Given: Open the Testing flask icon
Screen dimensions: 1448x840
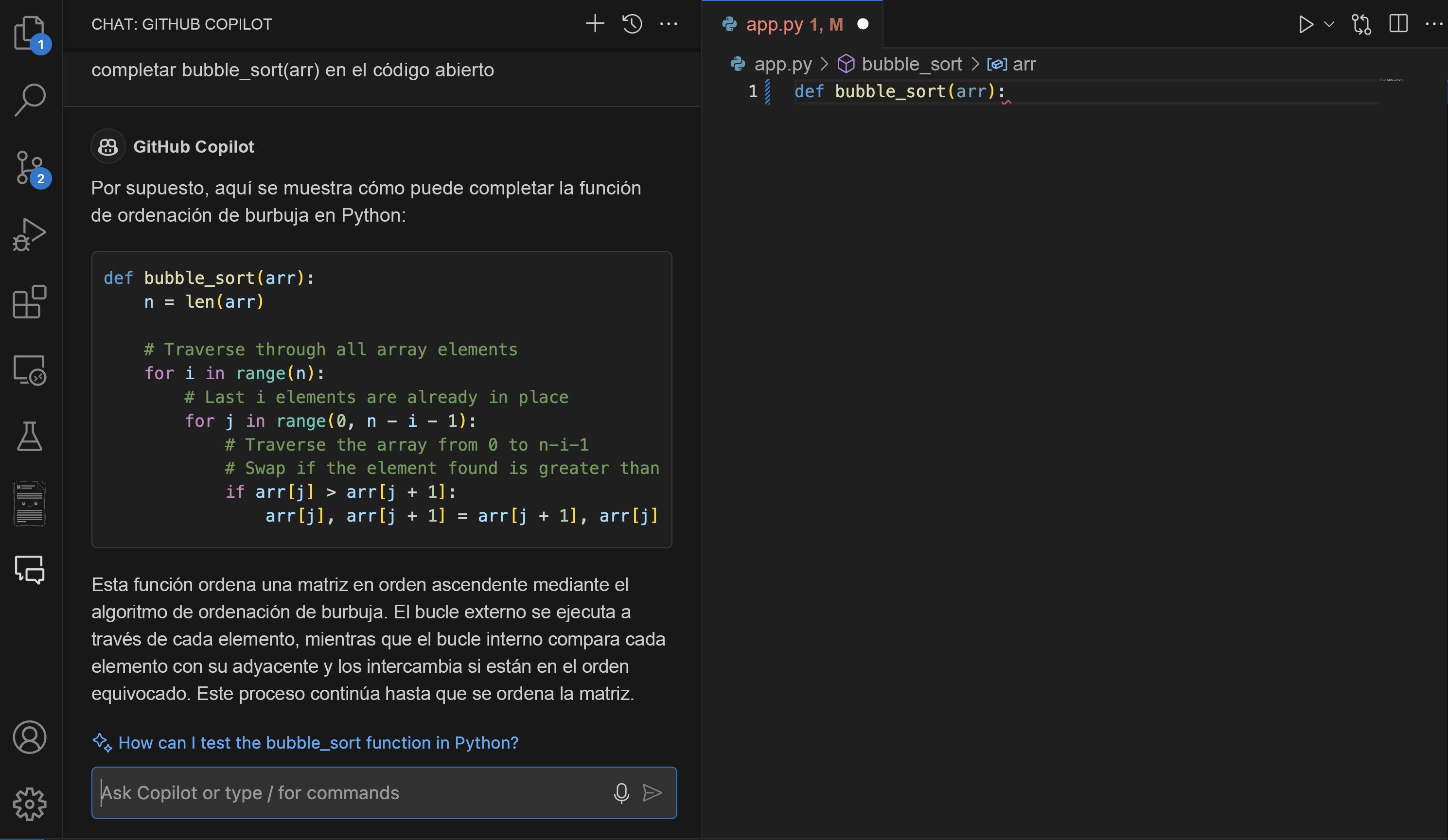Looking at the screenshot, I should coord(29,437).
